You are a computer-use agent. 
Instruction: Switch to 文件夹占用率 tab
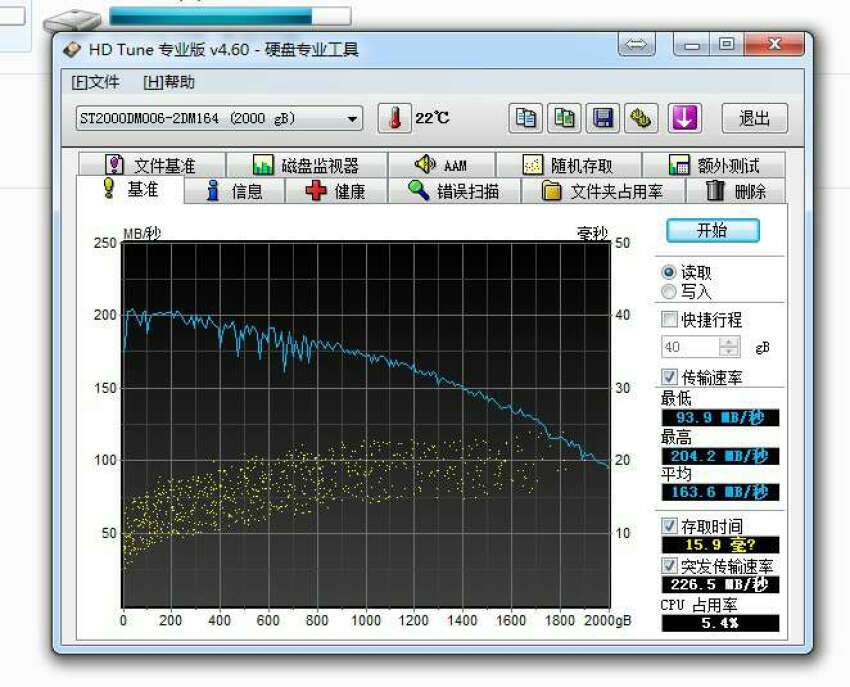click(603, 191)
